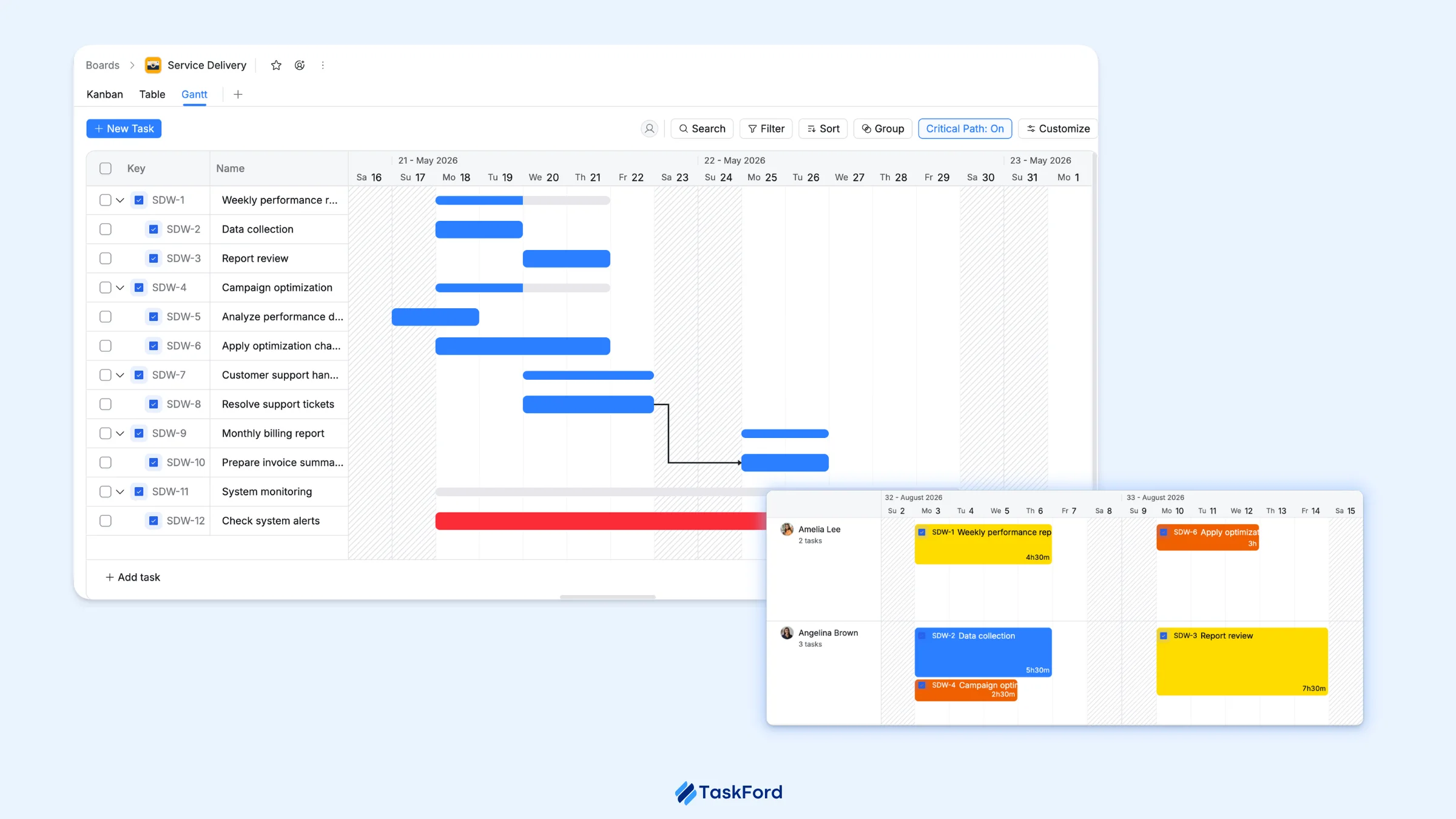The width and height of the screenshot is (1456, 819).
Task: Click the TaskFord logo
Action: tap(728, 792)
